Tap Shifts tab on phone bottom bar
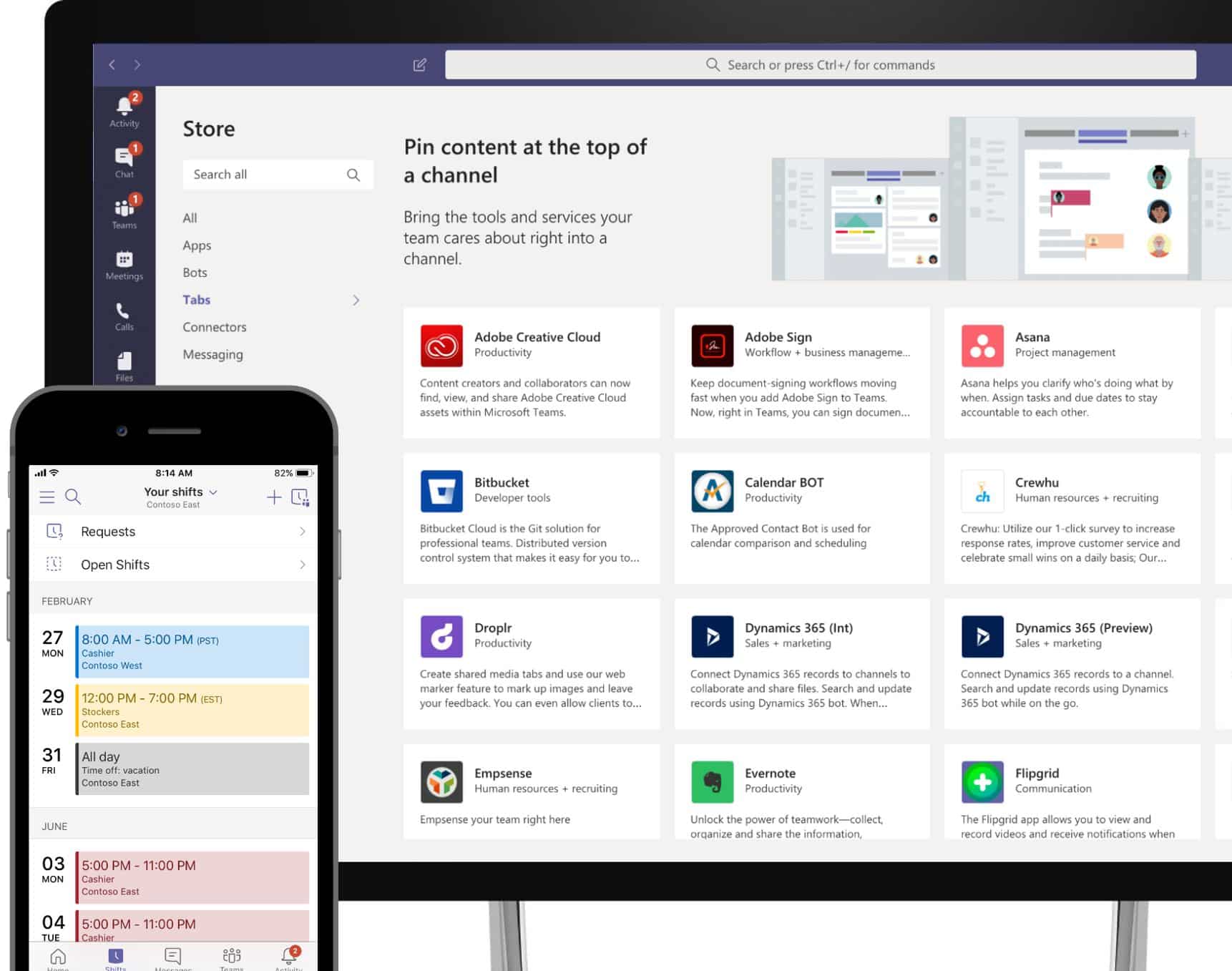Image resolution: width=1232 pixels, height=971 pixels. point(115,959)
